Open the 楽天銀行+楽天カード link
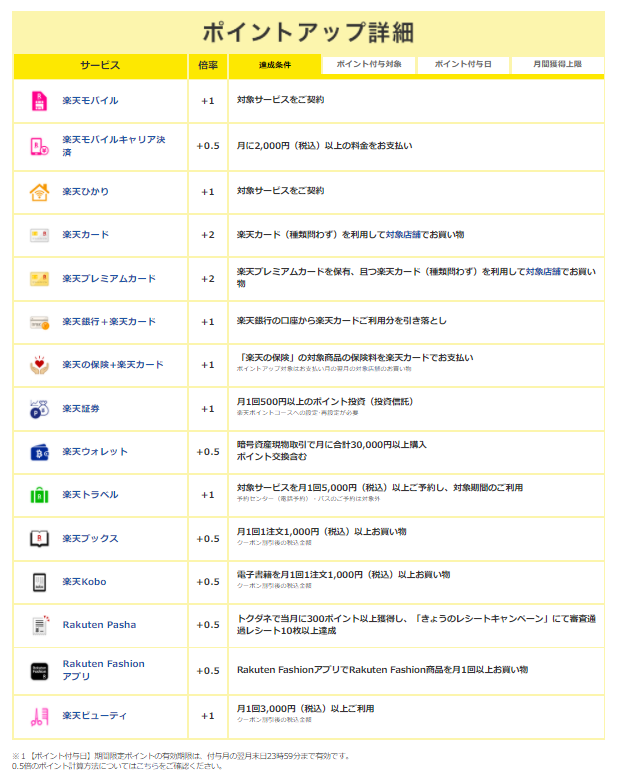Screen dimensions: 617x777 pos(109,322)
